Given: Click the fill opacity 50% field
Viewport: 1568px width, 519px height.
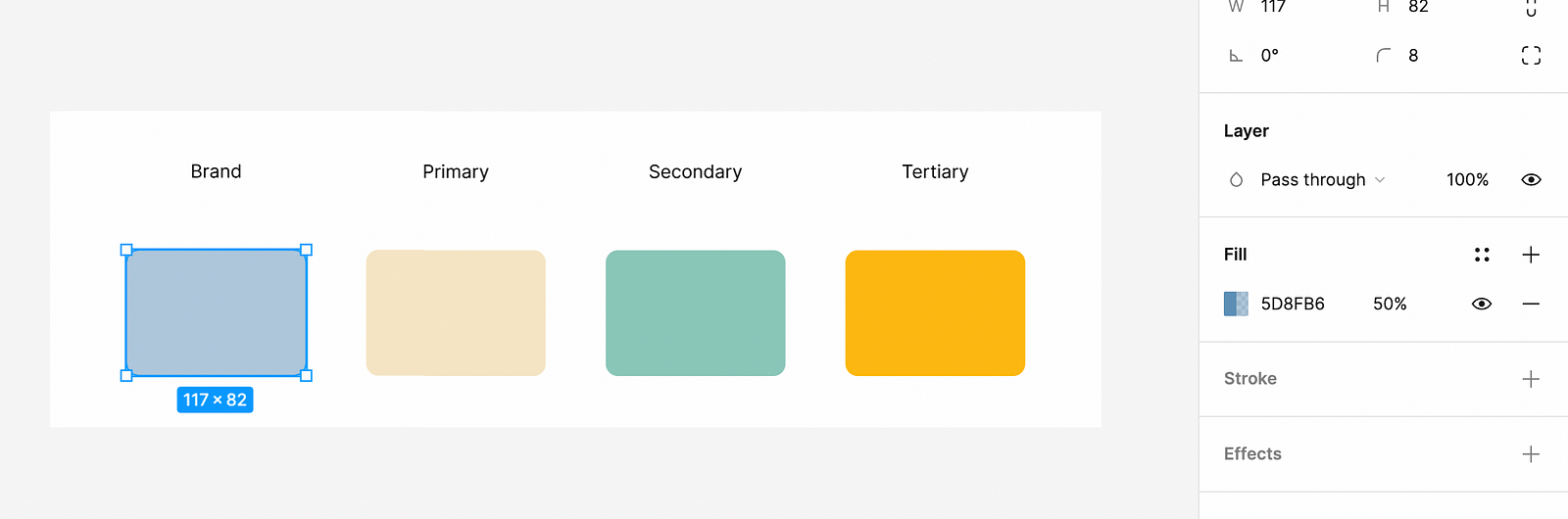Looking at the screenshot, I should point(1390,304).
